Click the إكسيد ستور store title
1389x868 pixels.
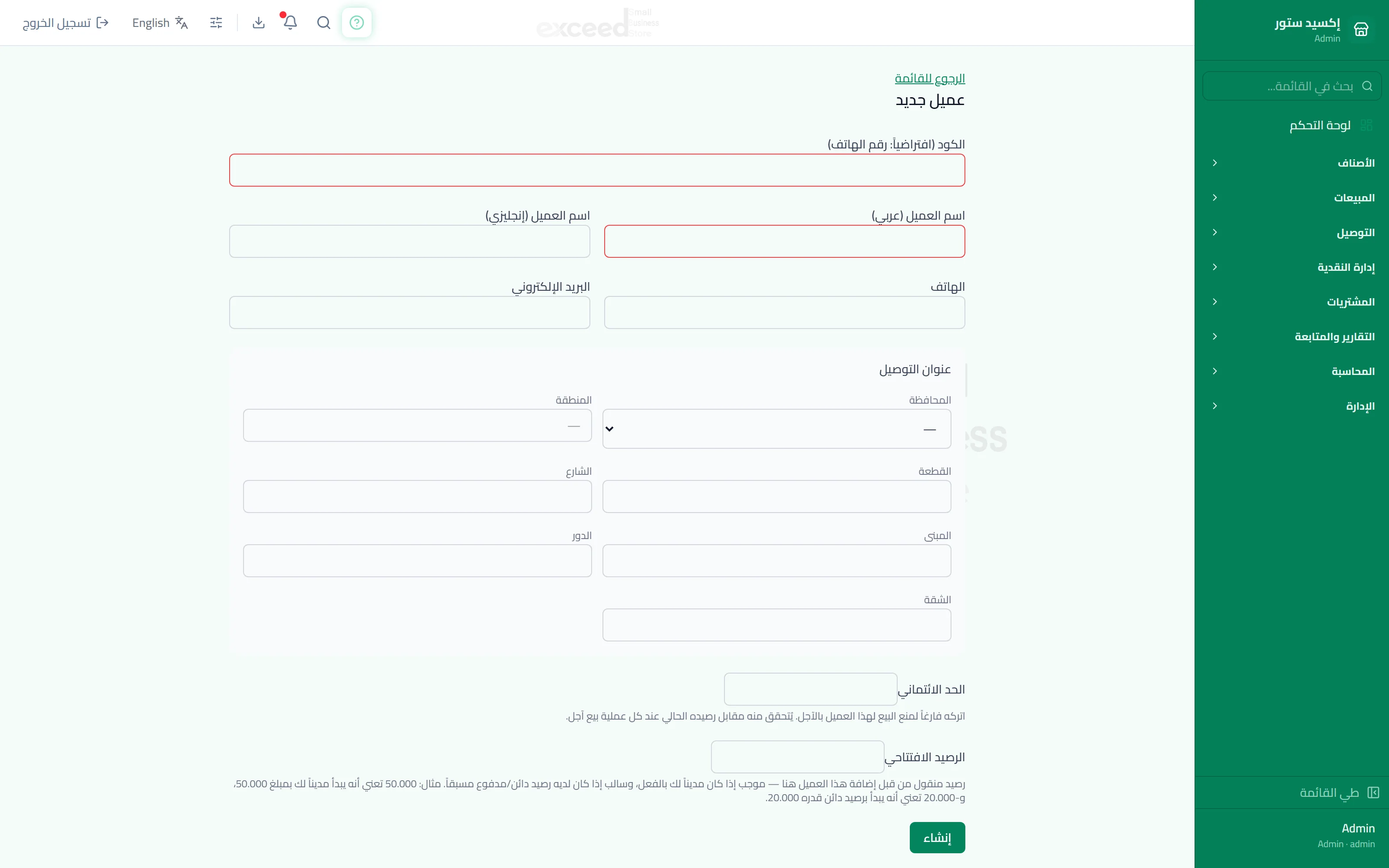1307,23
